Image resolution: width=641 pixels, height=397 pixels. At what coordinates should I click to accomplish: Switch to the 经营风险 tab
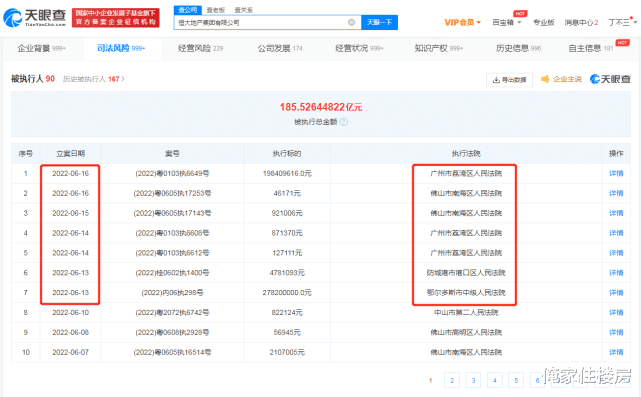click(200, 48)
